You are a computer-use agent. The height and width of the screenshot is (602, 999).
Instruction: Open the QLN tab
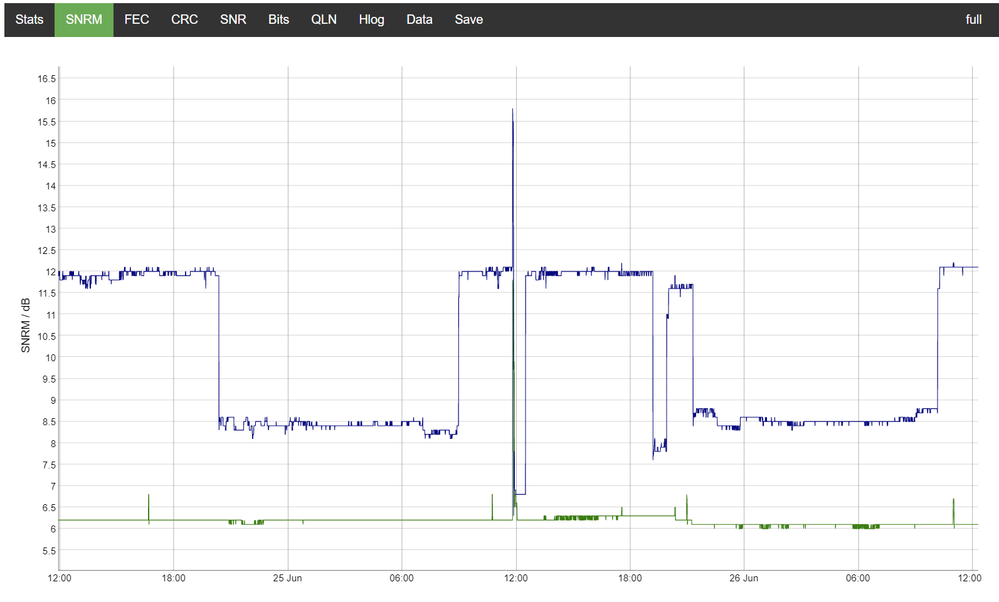click(x=324, y=19)
